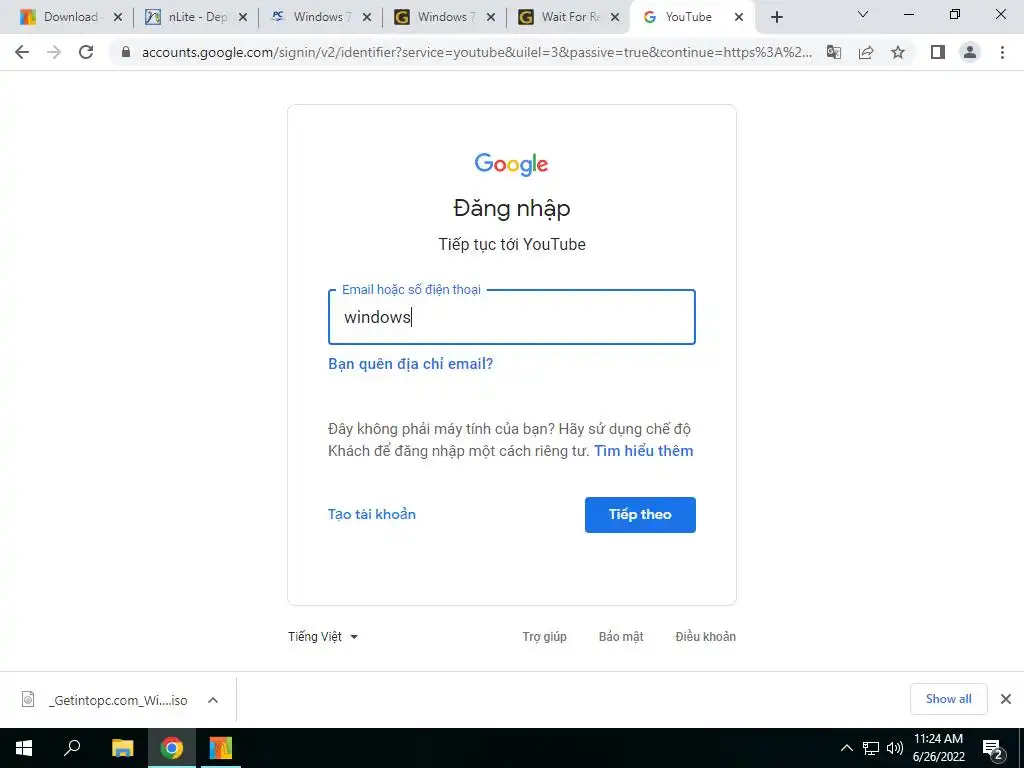Open the tab search chevron

(863, 14)
